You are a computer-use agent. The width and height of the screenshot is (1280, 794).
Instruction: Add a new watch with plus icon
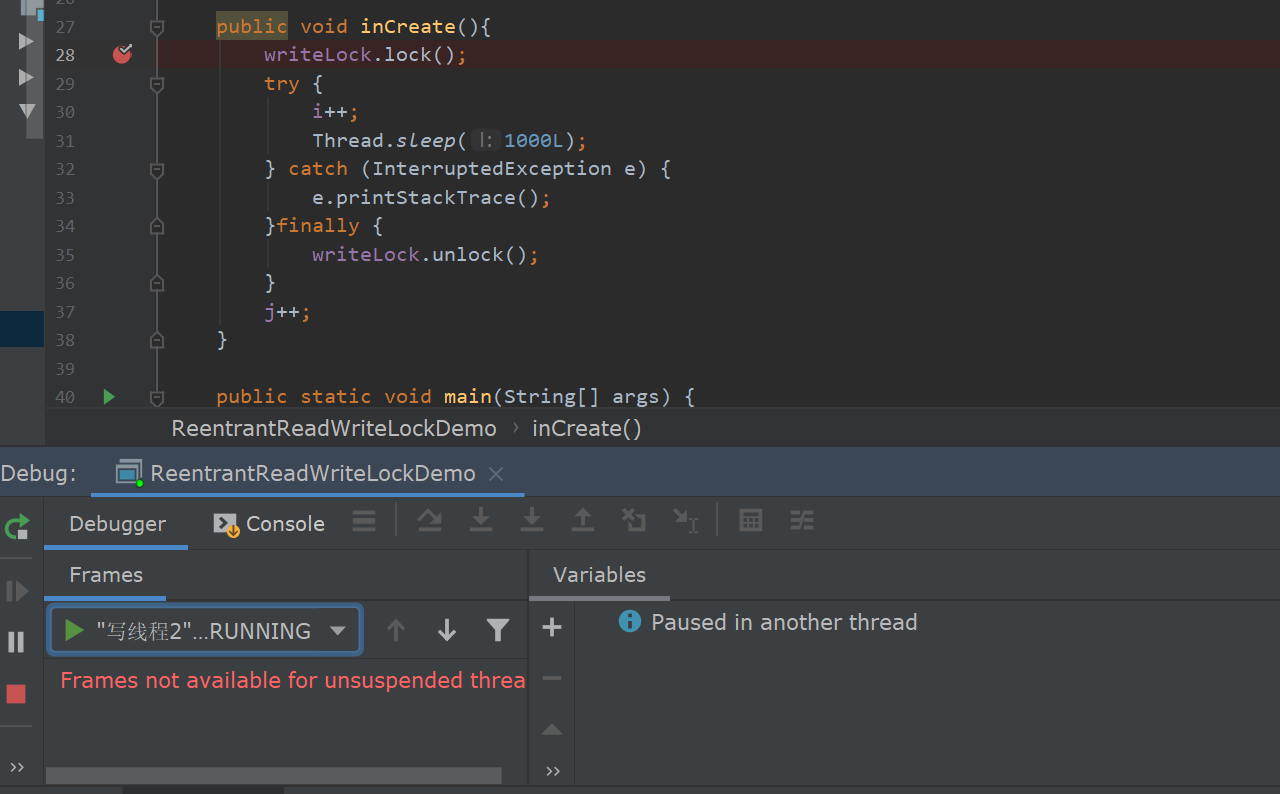pyautogui.click(x=552, y=628)
